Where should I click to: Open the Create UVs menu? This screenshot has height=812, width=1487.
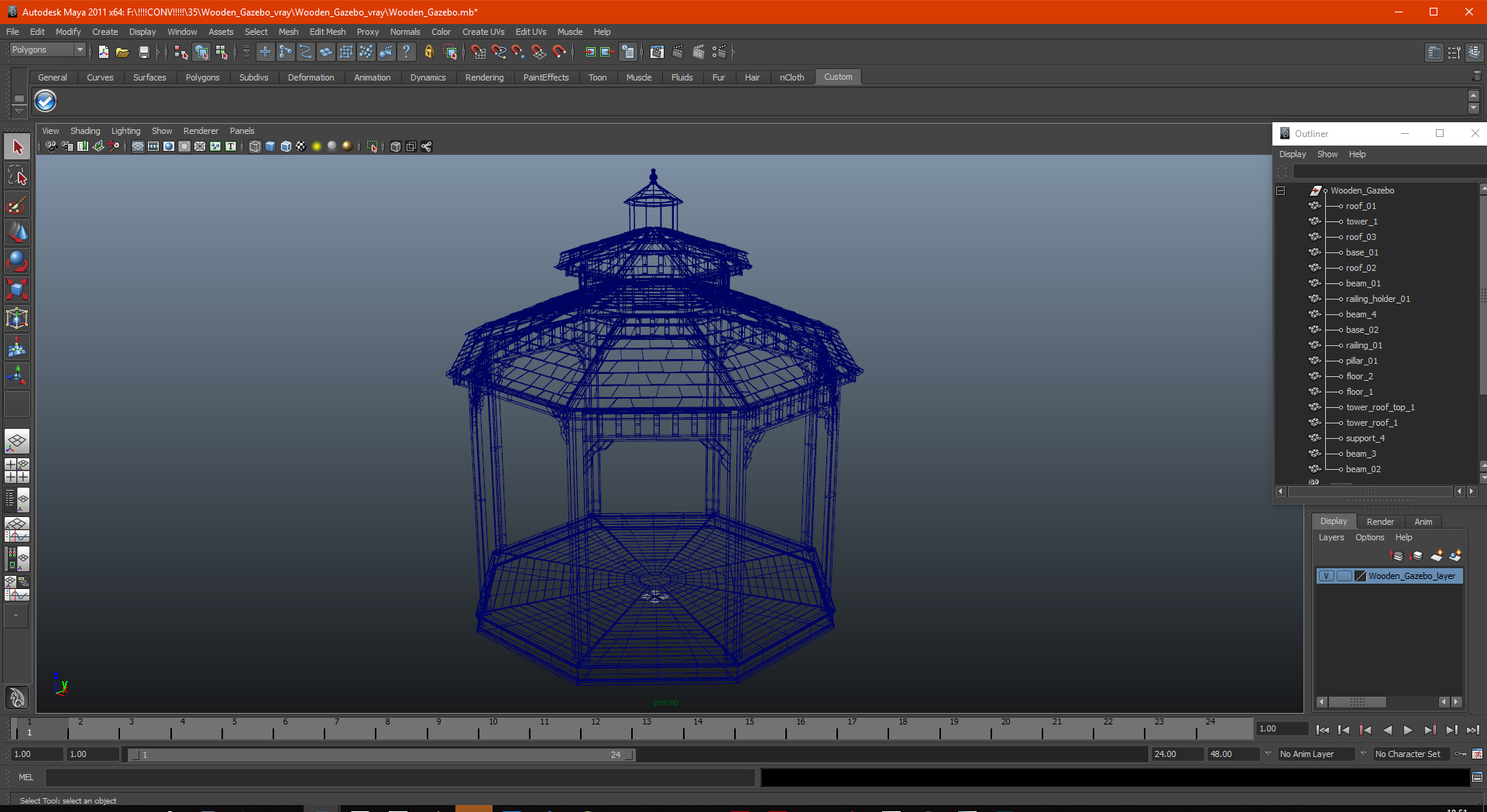483,32
